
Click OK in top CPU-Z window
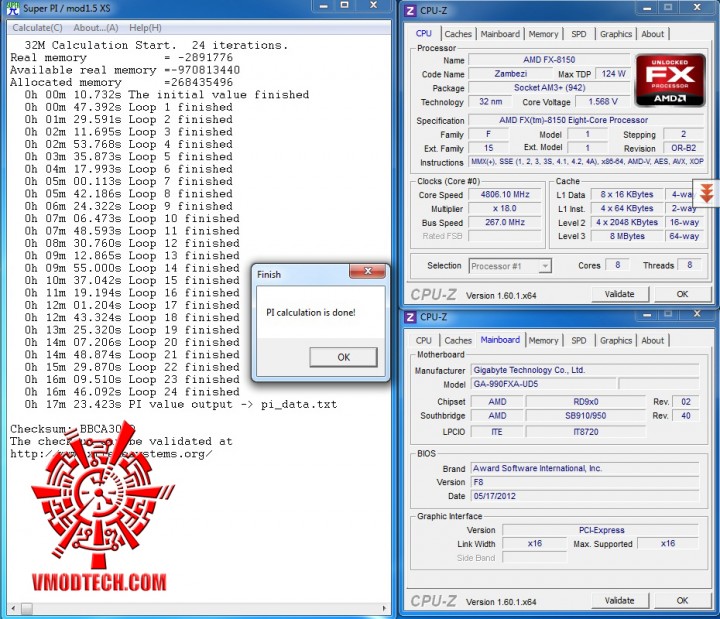pyautogui.click(x=682, y=294)
